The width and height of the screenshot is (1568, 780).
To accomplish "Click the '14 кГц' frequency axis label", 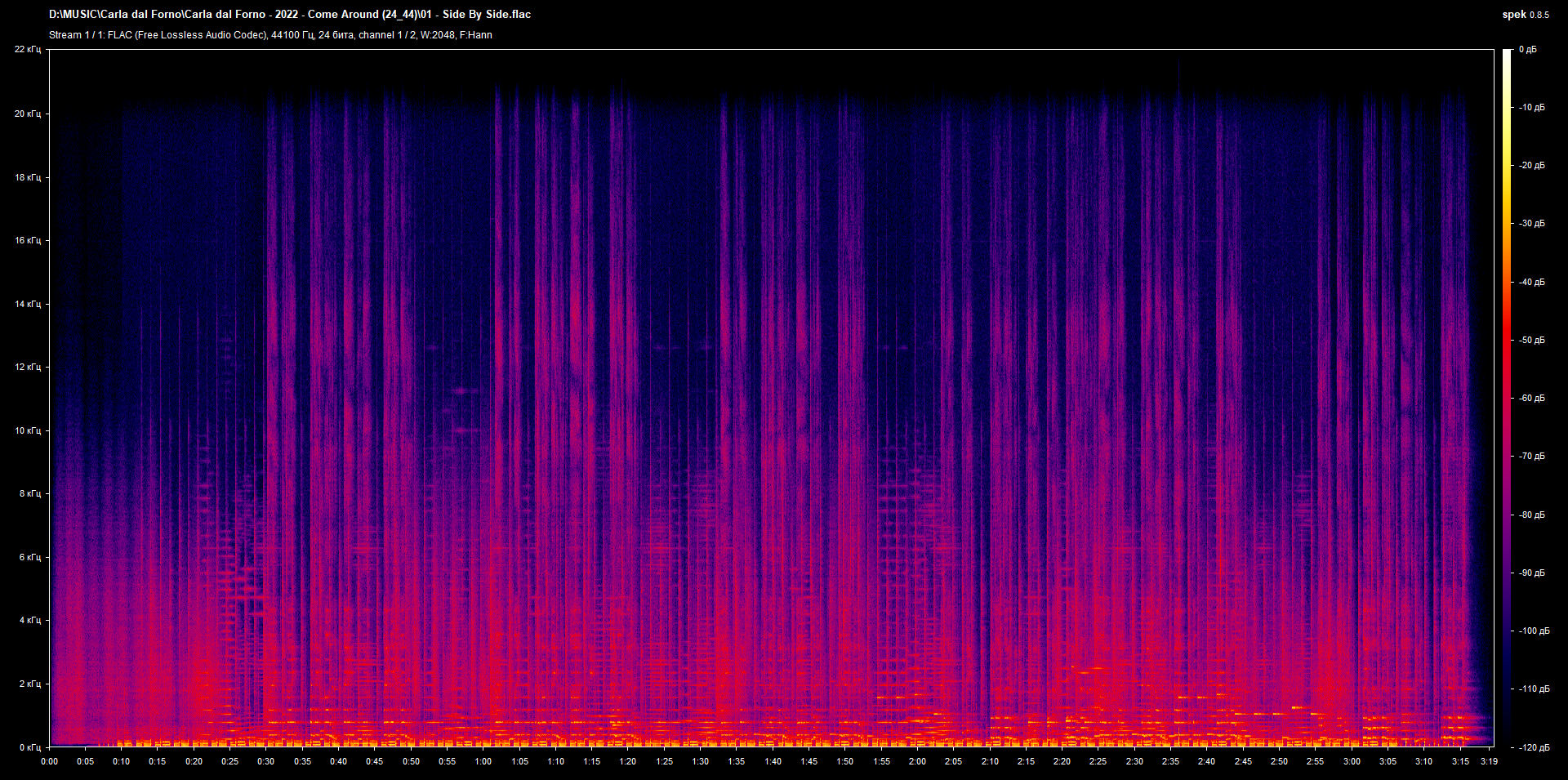I will [28, 304].
